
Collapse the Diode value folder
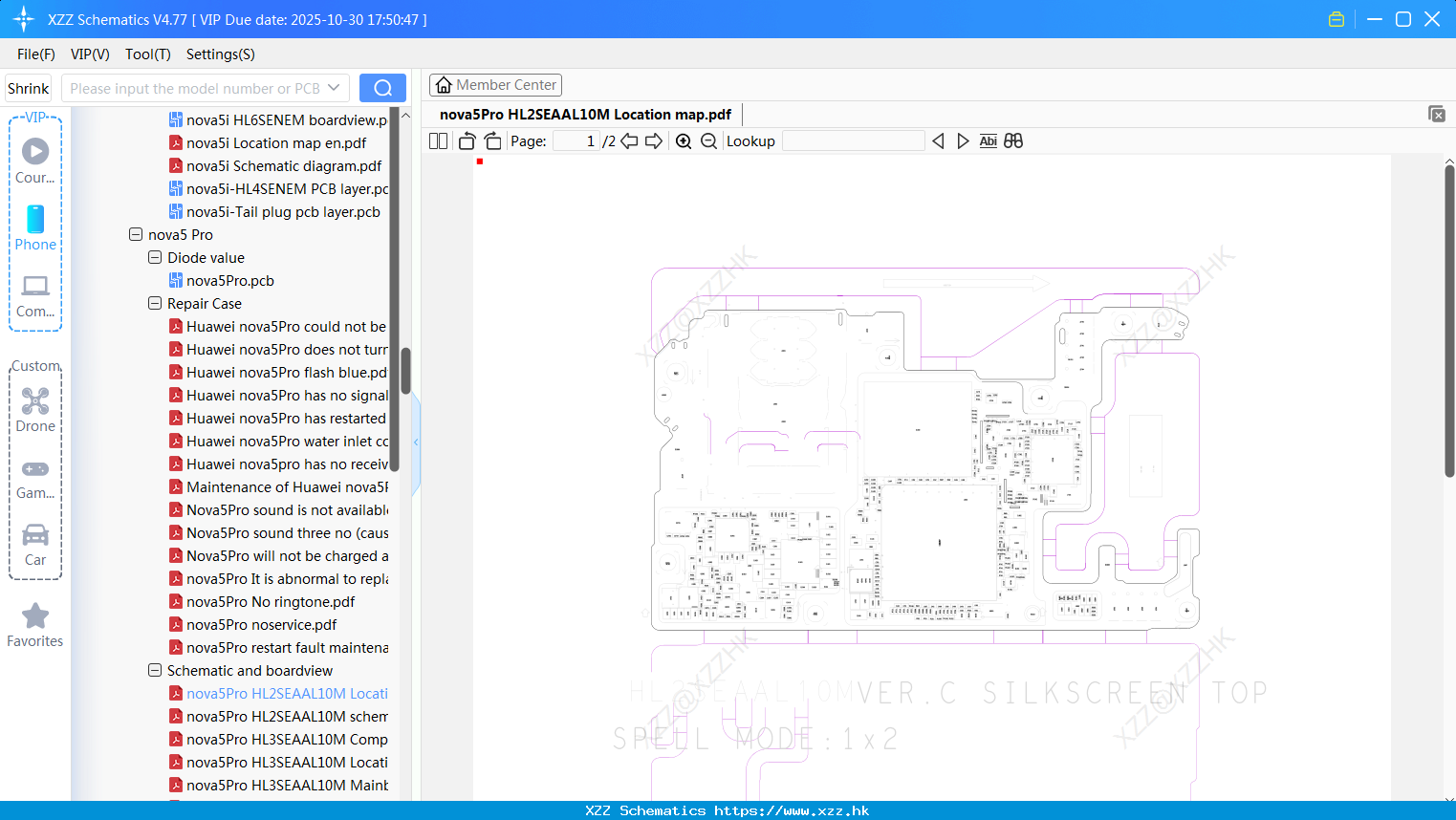[155, 257]
